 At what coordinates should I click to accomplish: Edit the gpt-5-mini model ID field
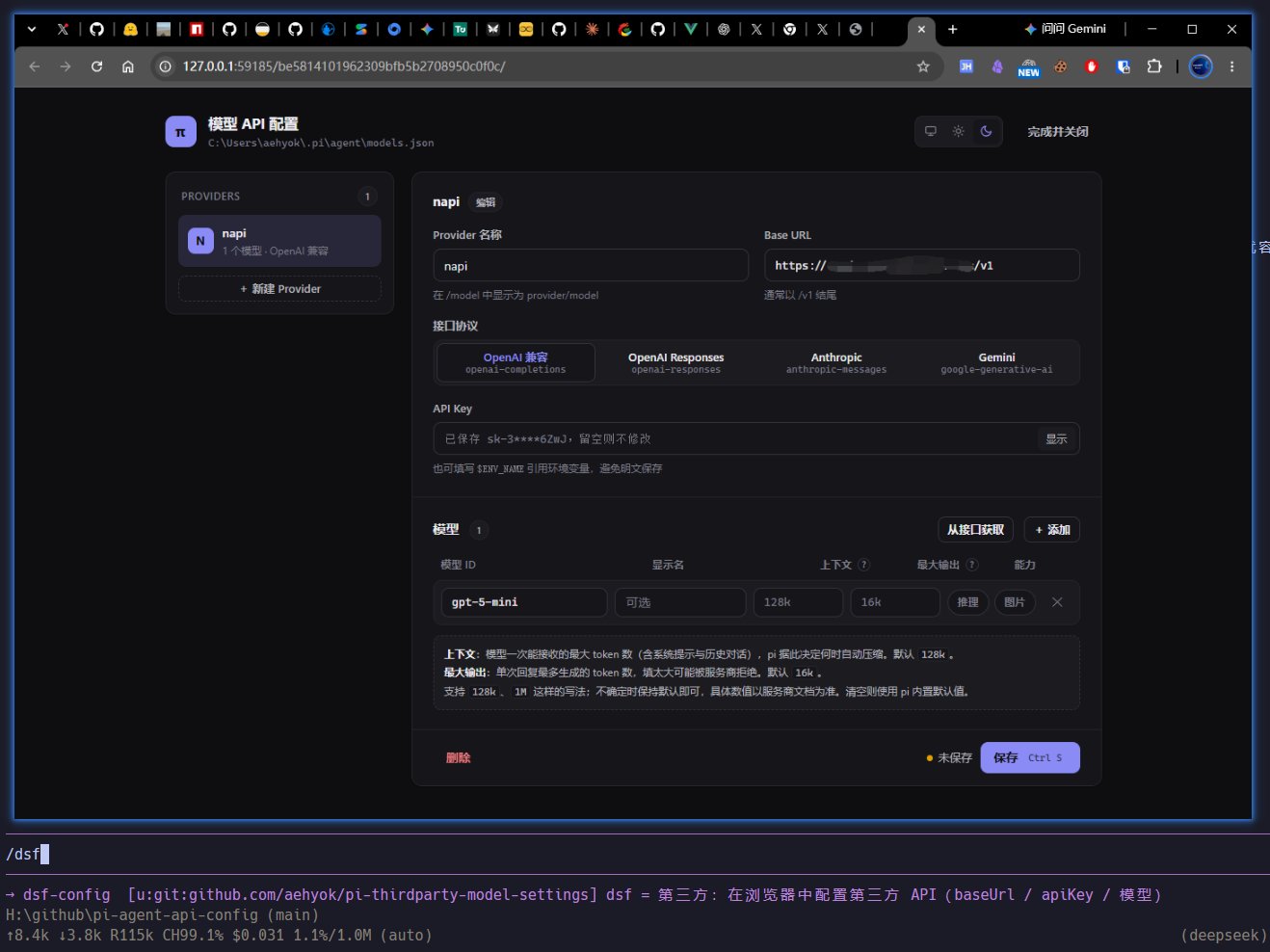[x=524, y=602]
